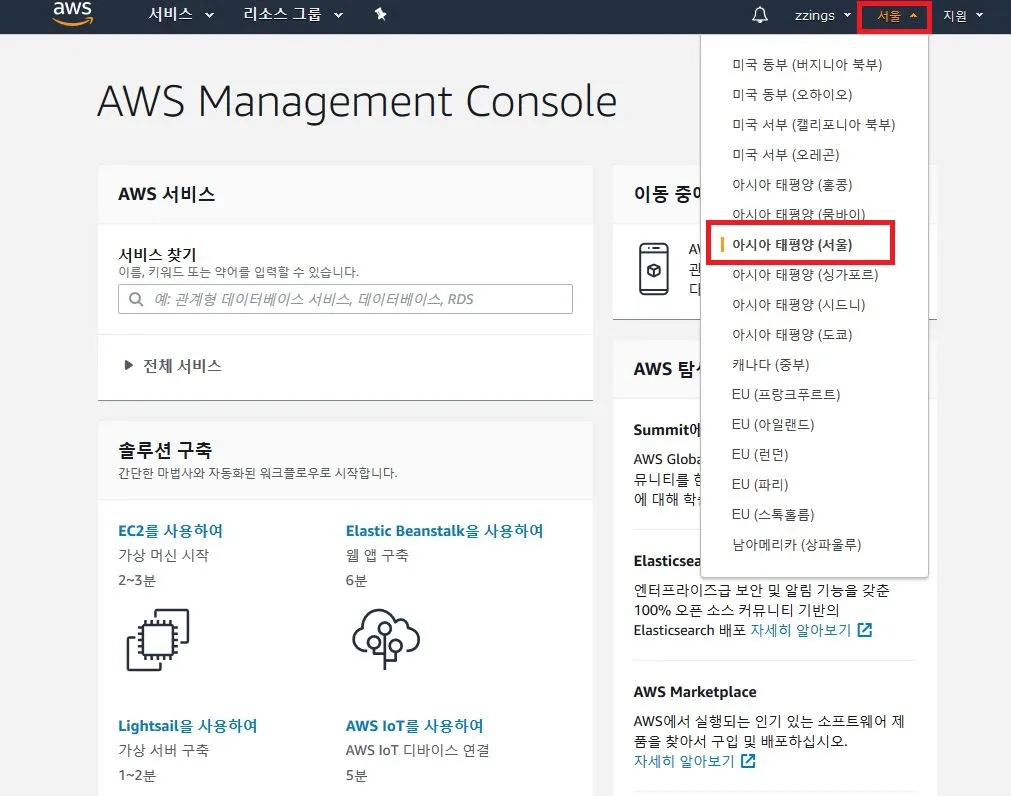Open the Lightsail을 사용하여 link

pyautogui.click(x=187, y=726)
